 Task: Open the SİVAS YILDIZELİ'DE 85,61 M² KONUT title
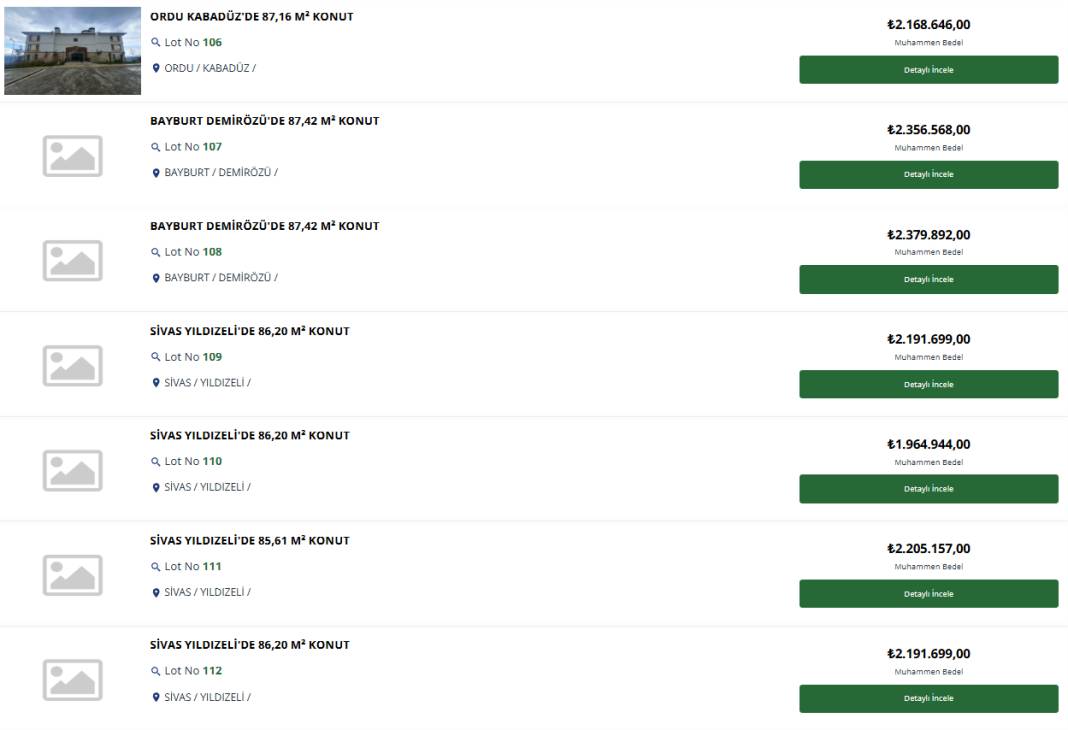tap(250, 541)
